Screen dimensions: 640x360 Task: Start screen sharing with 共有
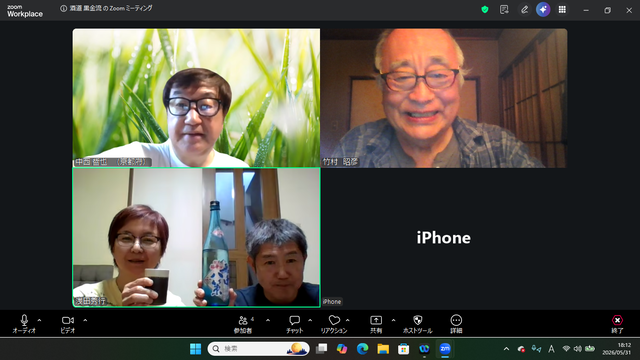pos(376,324)
